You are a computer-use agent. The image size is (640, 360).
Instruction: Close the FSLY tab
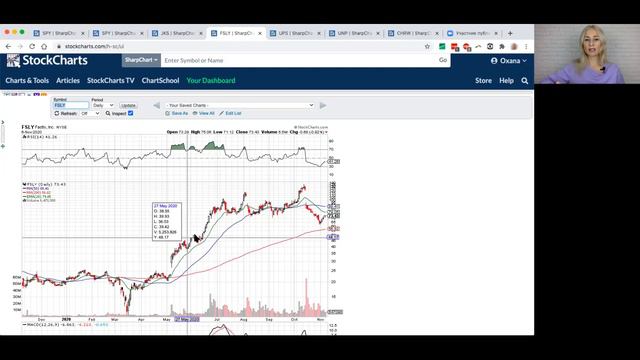click(x=260, y=33)
